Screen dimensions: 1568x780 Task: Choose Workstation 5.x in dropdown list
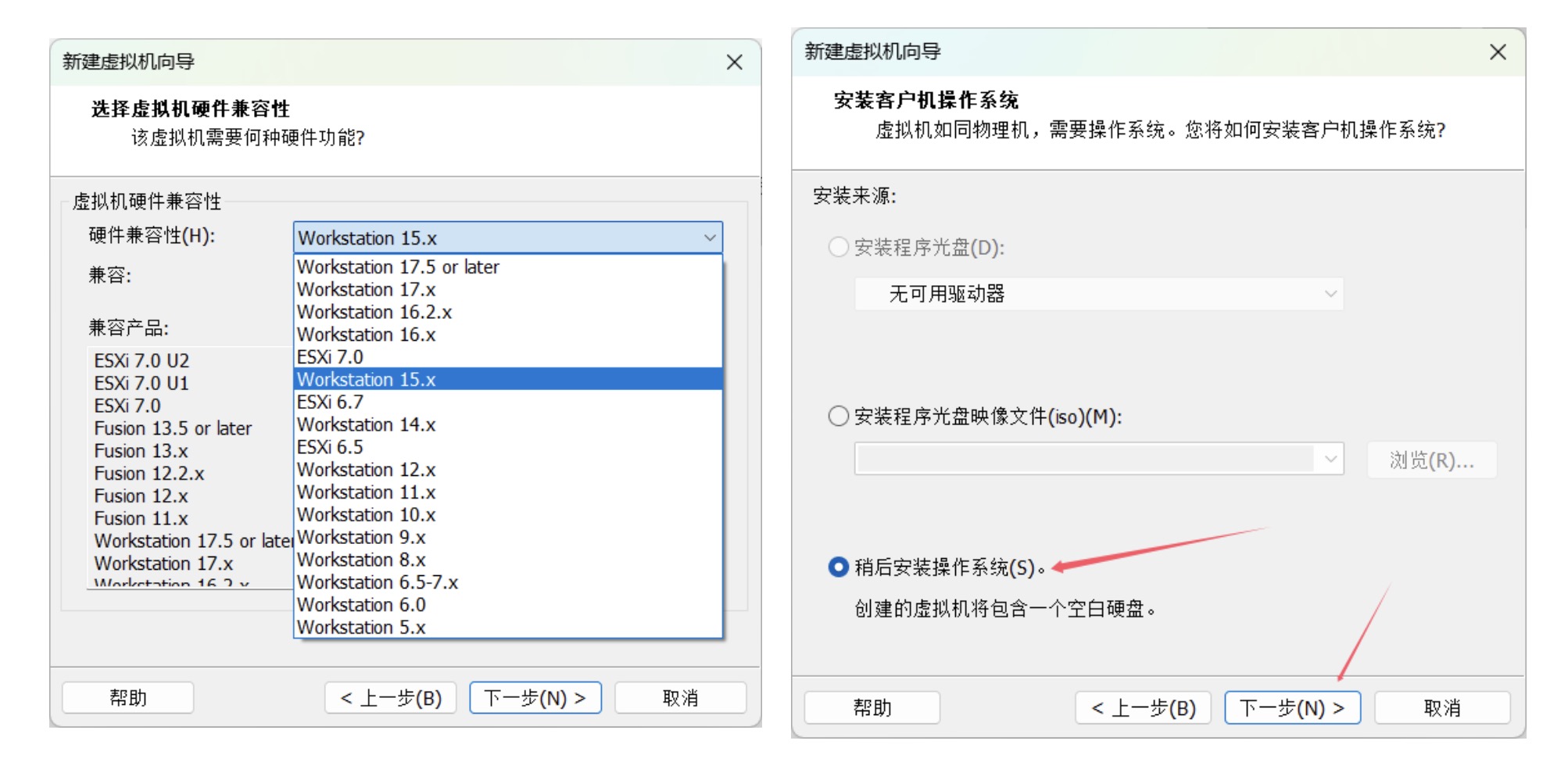point(508,628)
